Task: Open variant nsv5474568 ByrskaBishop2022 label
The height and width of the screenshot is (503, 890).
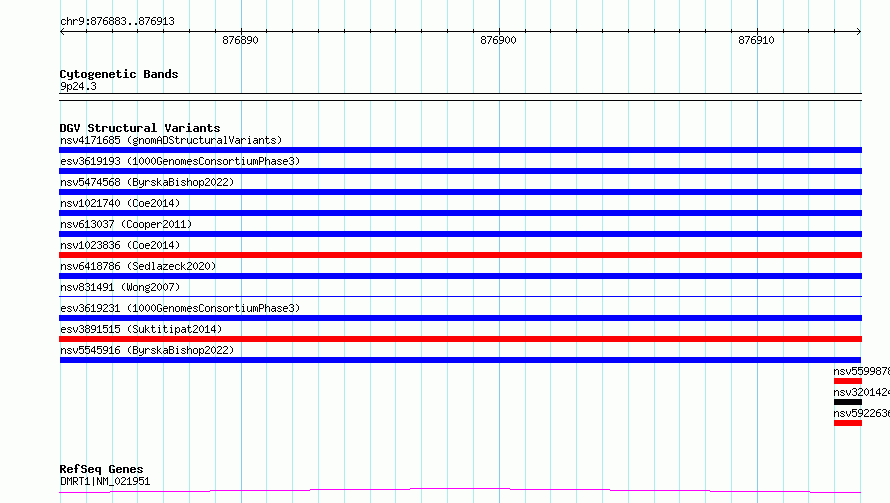Action: [147, 182]
